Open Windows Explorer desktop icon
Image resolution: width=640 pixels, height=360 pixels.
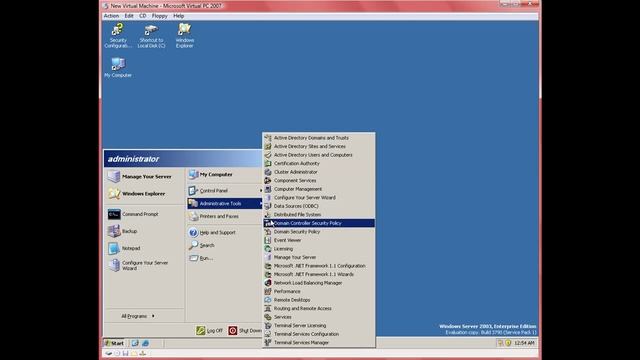pyautogui.click(x=184, y=36)
